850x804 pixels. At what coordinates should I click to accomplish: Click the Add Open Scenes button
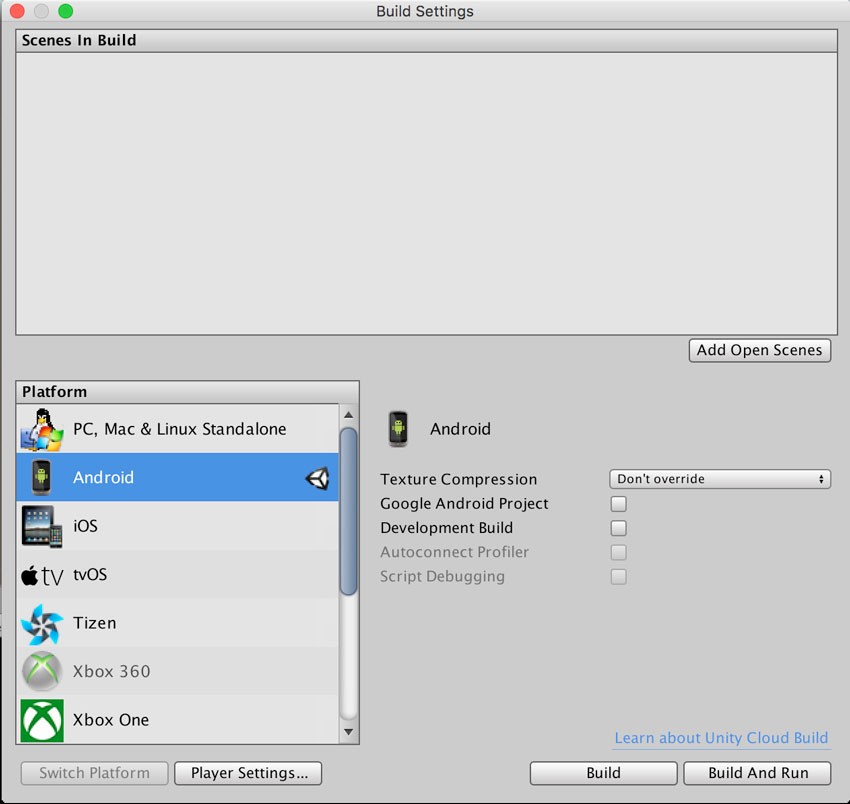click(759, 350)
